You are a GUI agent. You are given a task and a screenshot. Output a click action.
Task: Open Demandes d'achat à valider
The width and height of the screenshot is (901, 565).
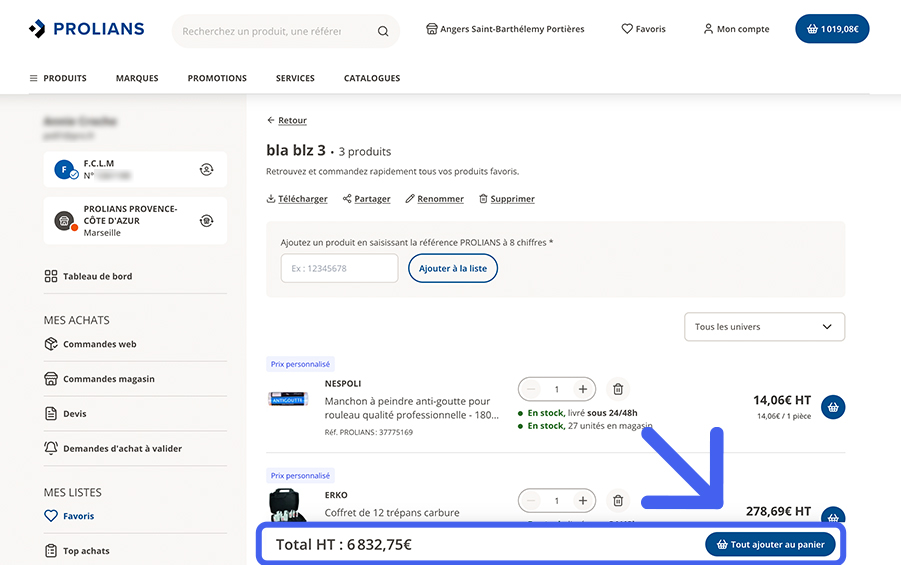pyautogui.click(x=113, y=448)
